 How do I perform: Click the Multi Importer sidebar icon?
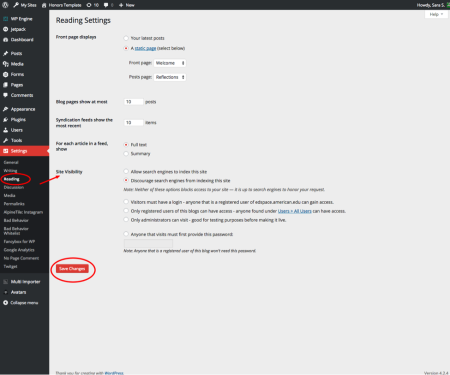pos(5,282)
